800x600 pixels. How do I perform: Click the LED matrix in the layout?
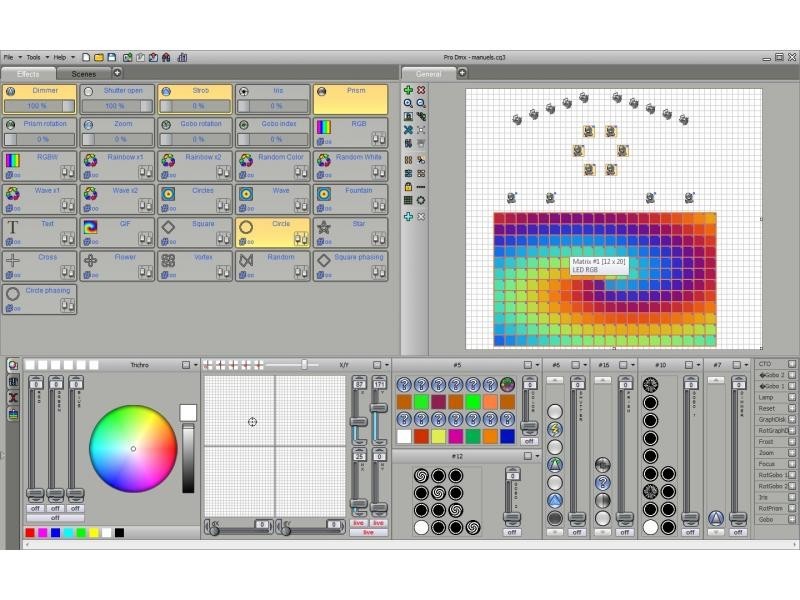[605, 280]
